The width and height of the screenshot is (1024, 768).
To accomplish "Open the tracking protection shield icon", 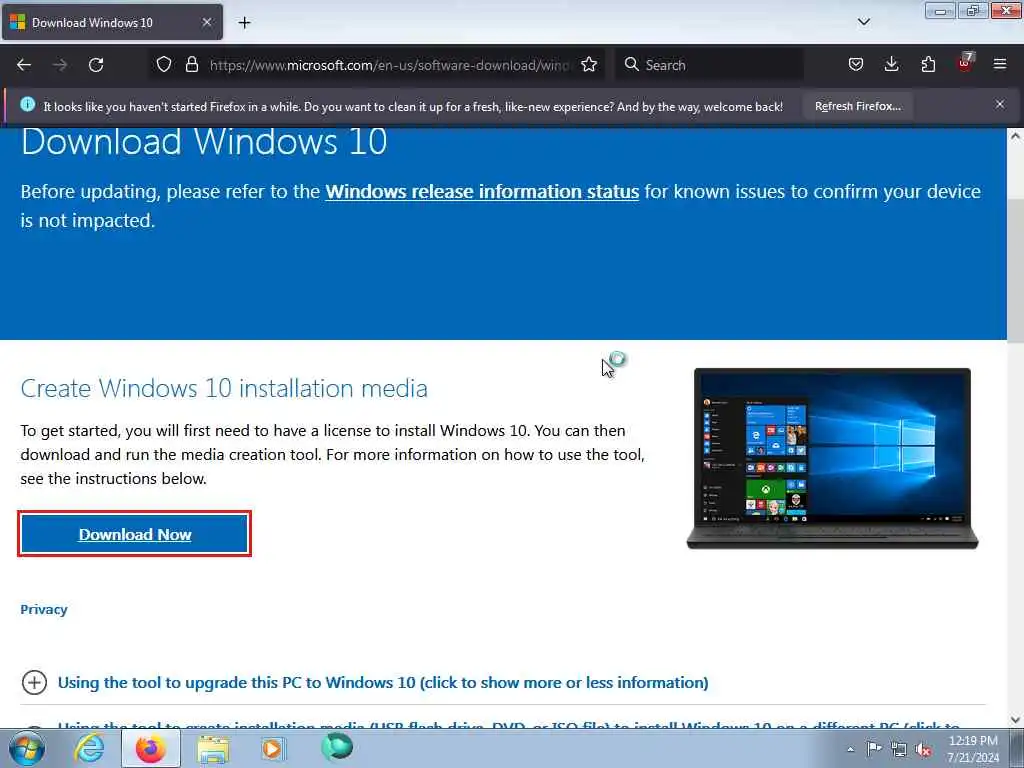I will coord(164,64).
